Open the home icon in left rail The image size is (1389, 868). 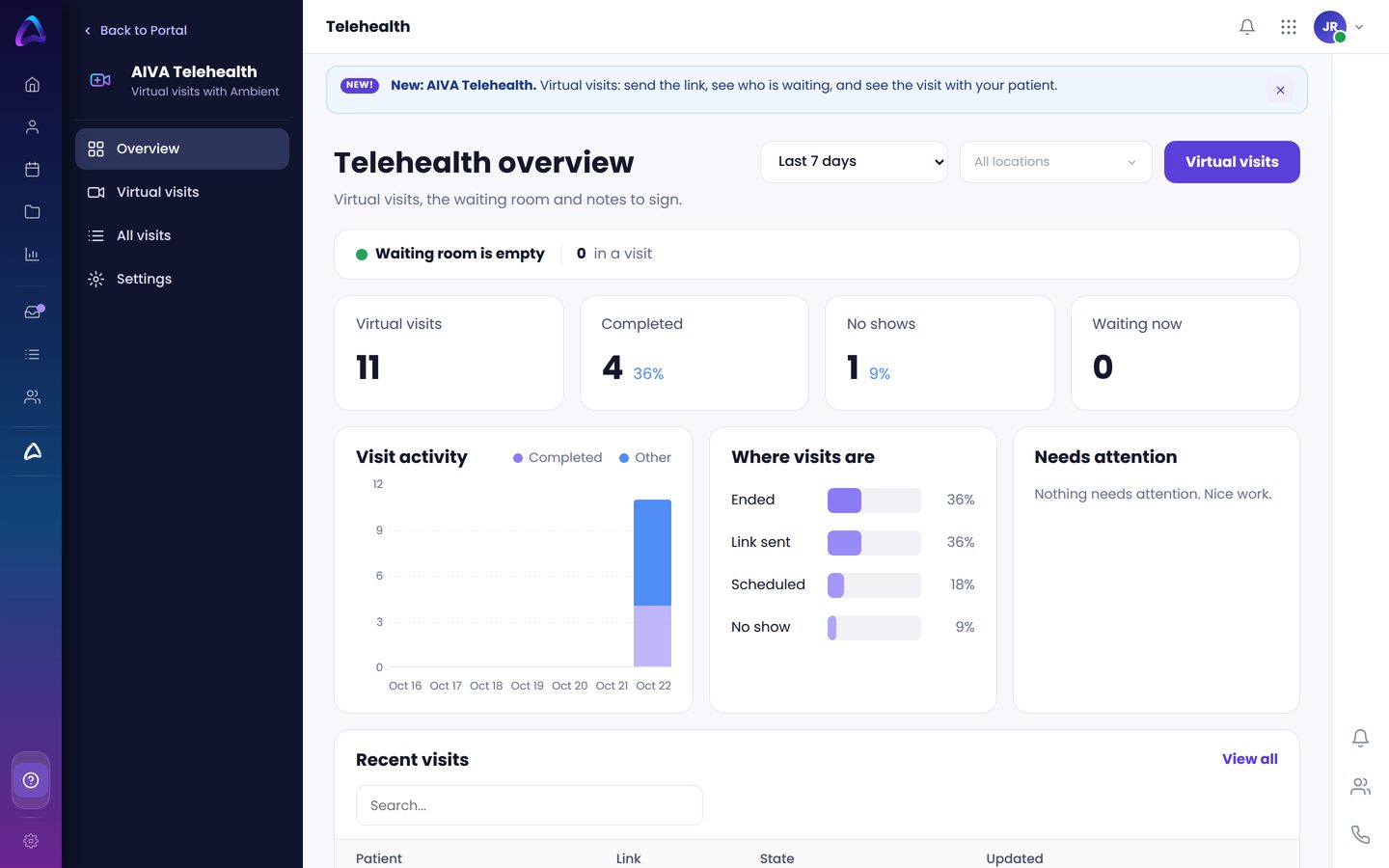click(32, 85)
